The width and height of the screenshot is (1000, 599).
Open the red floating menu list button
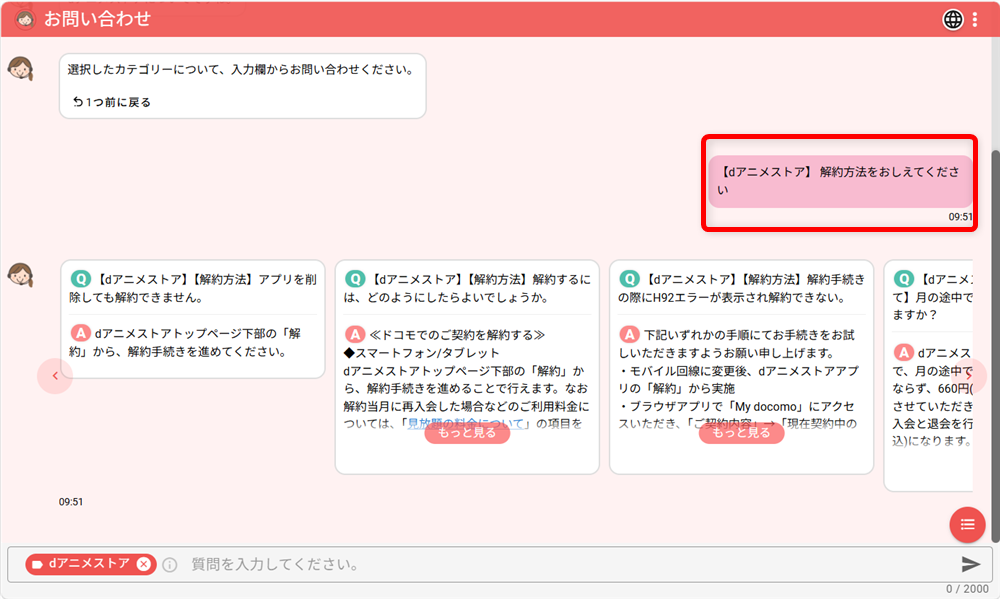[x=967, y=524]
